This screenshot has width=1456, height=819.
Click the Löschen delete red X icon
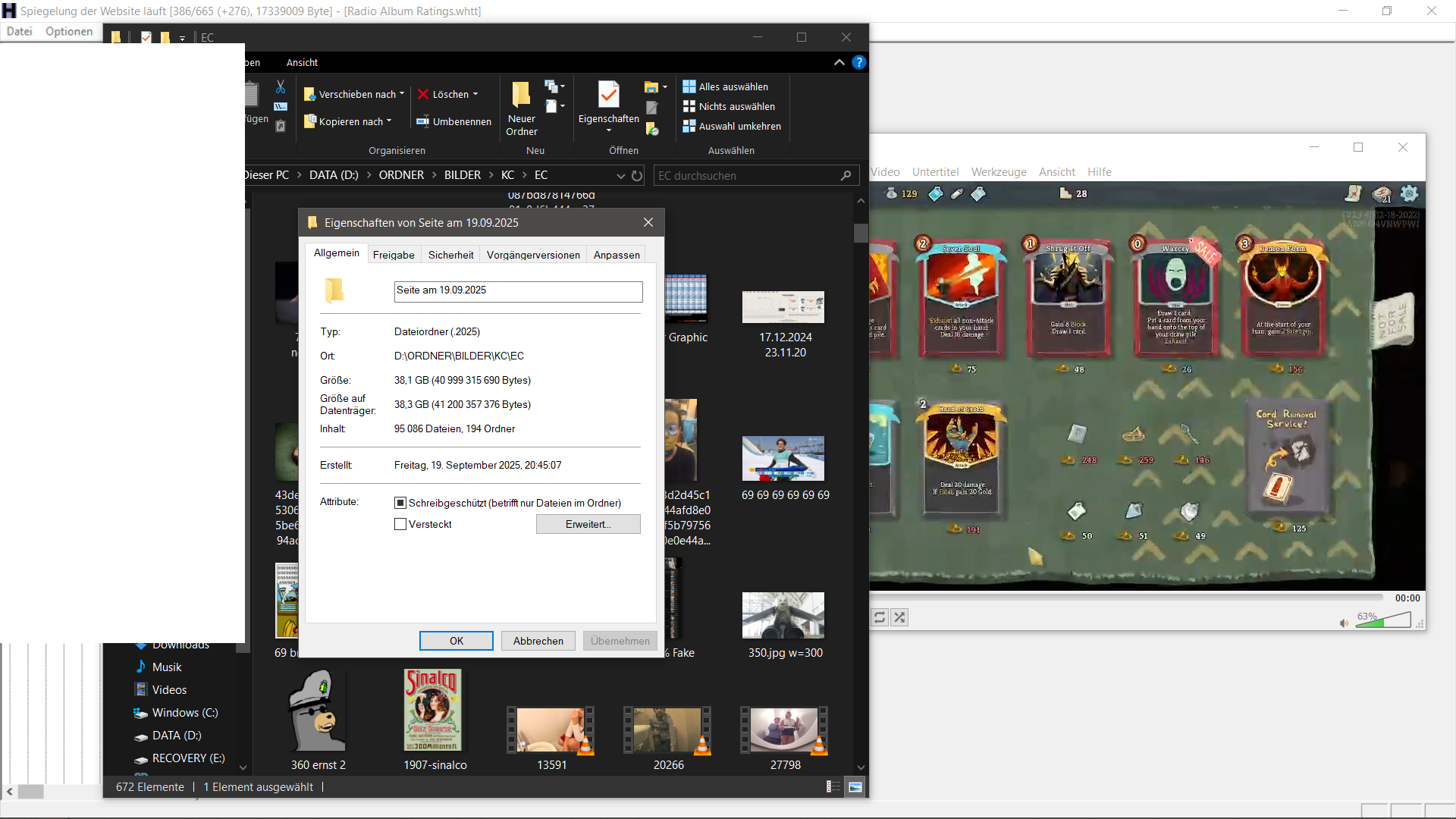click(423, 94)
